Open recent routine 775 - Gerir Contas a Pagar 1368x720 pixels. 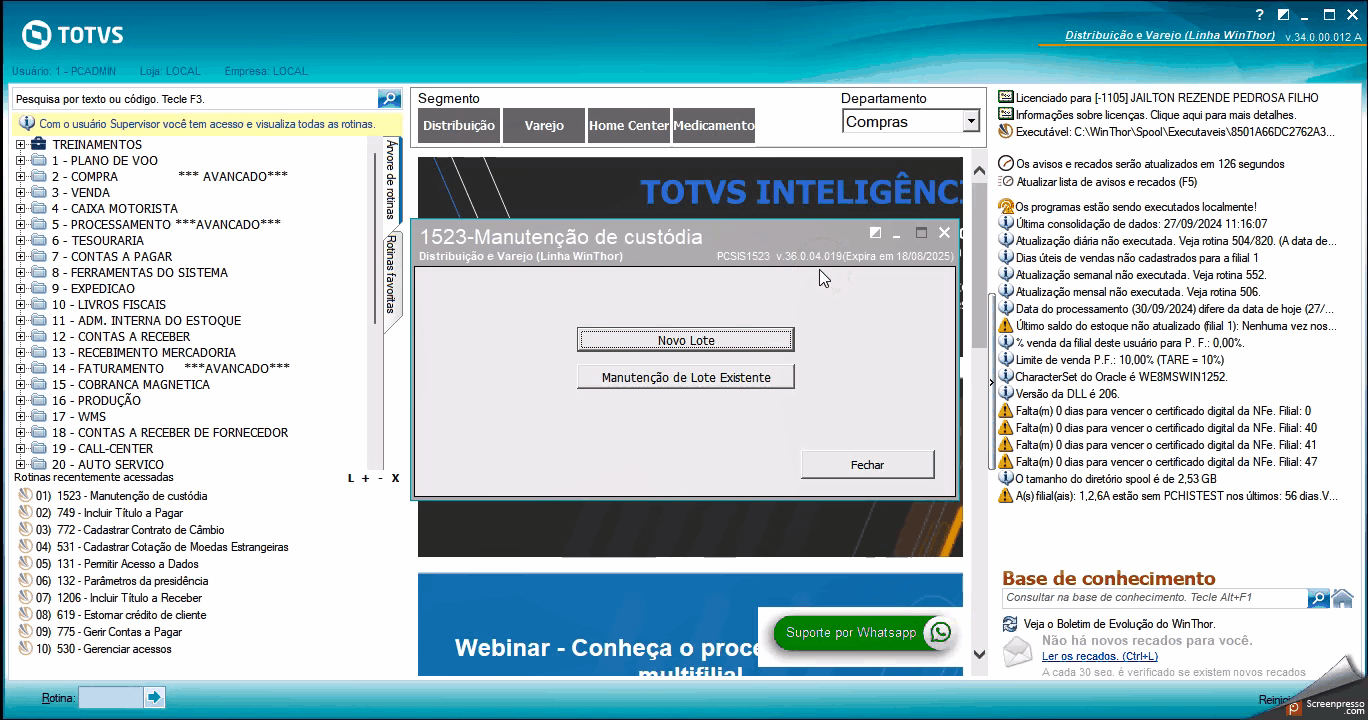tap(120, 632)
